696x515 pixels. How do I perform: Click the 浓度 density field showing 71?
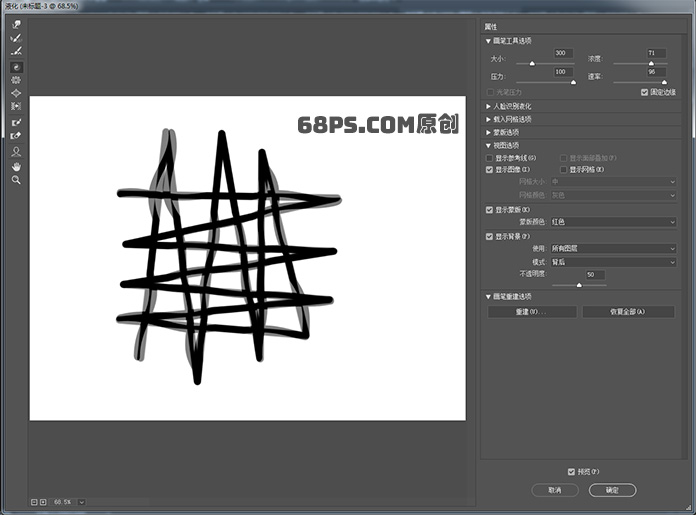656,53
